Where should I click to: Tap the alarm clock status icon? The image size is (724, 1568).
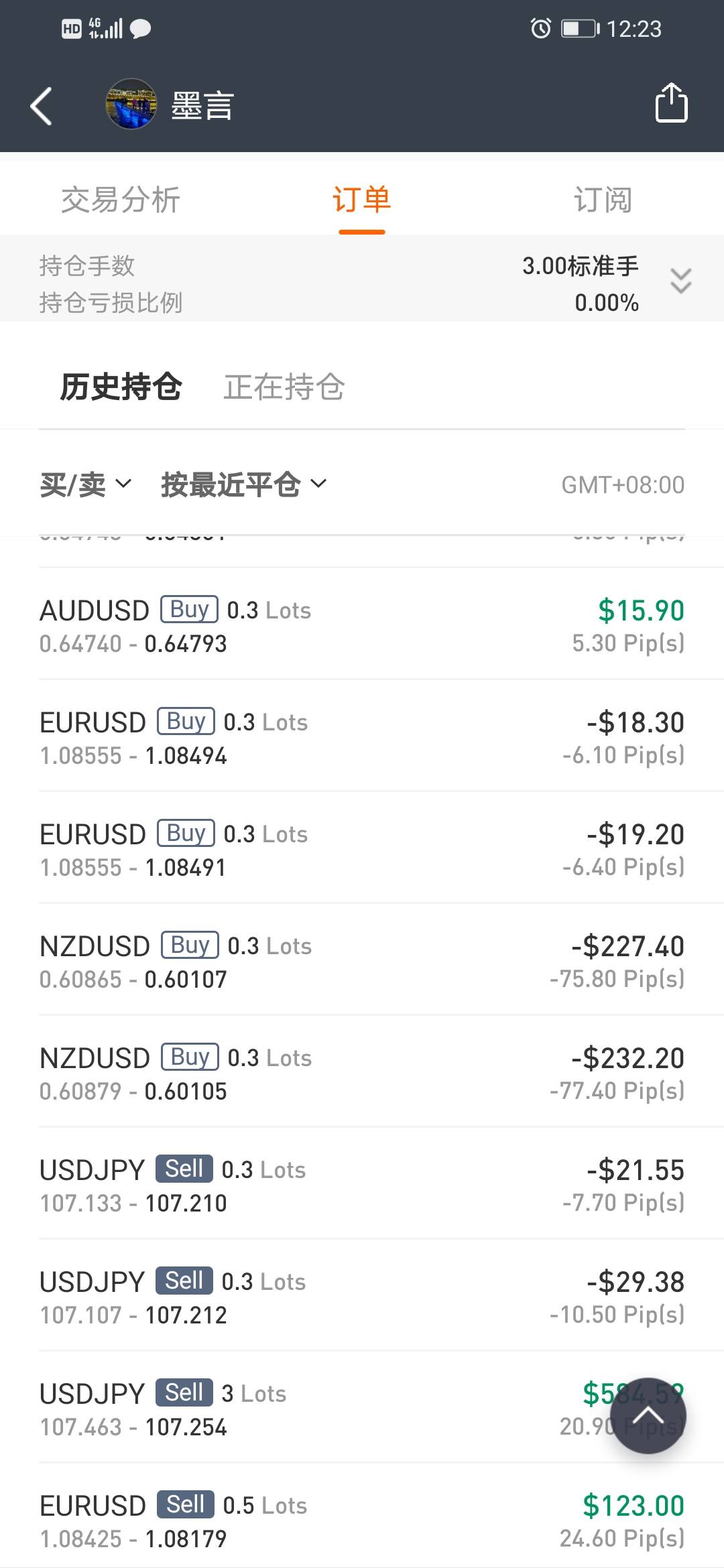tap(540, 29)
